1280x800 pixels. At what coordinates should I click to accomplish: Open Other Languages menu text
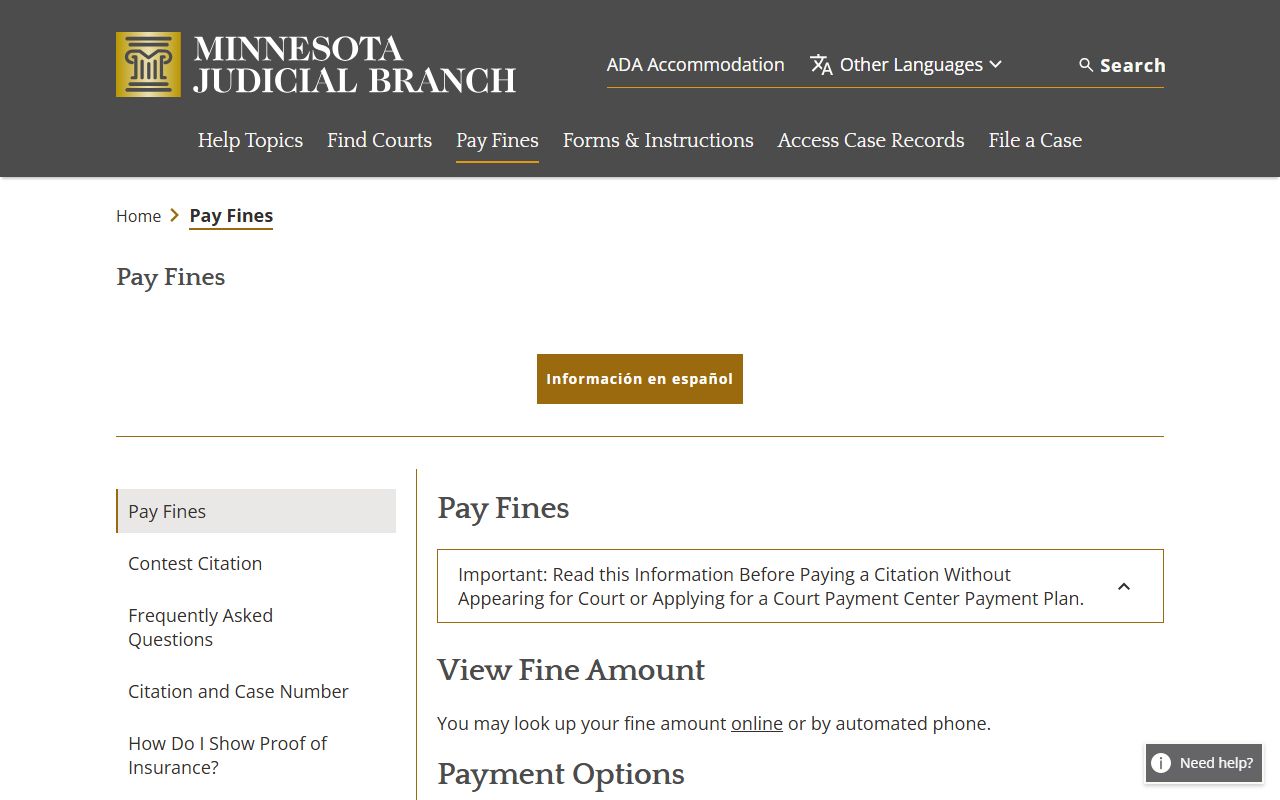point(911,64)
